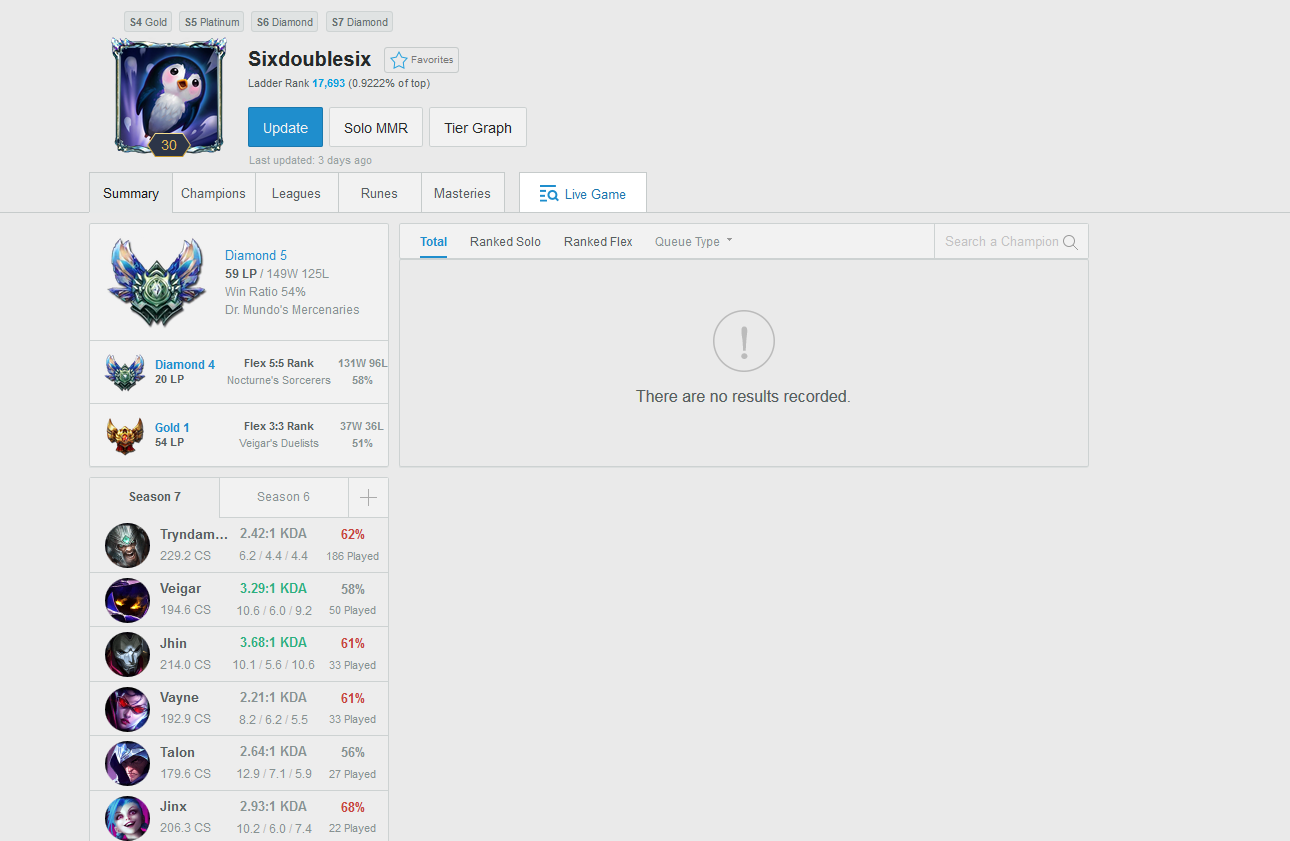1290x841 pixels.
Task: Click the level 30 badge
Action: (169, 145)
